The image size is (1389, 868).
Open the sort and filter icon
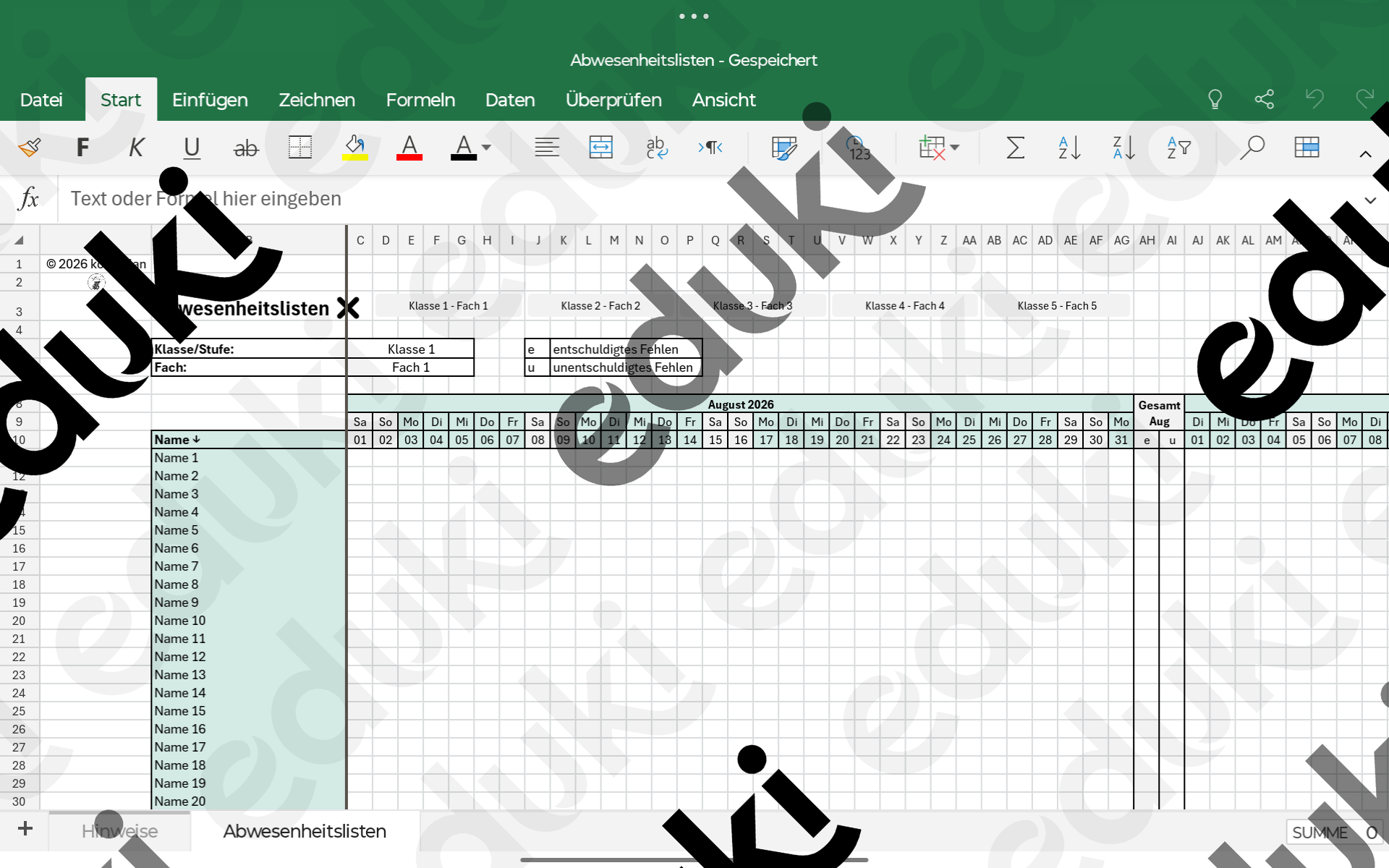tap(1178, 148)
